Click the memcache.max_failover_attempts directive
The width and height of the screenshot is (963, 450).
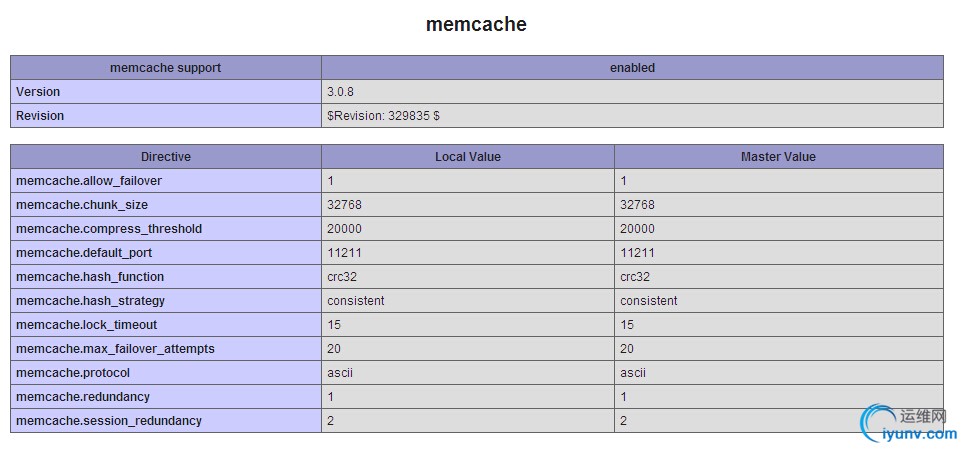pyautogui.click(x=115, y=349)
